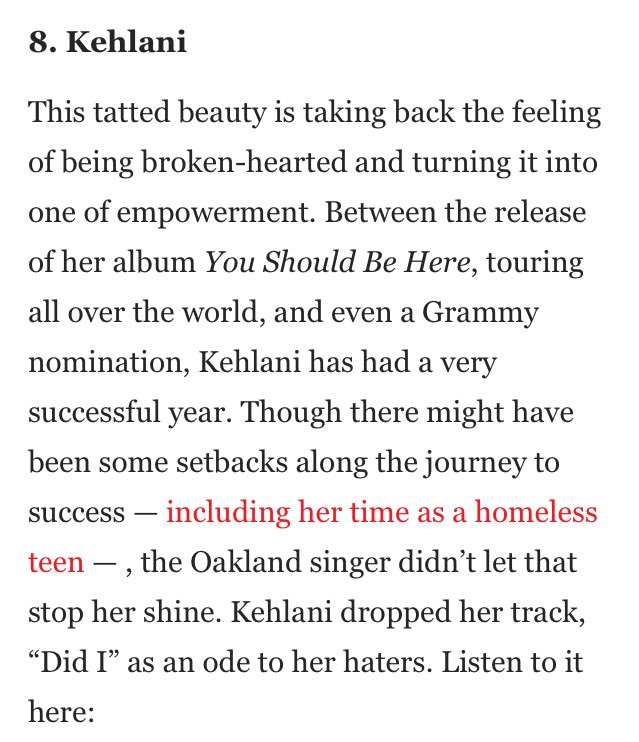Click the red word 'teen' link

coord(56,563)
